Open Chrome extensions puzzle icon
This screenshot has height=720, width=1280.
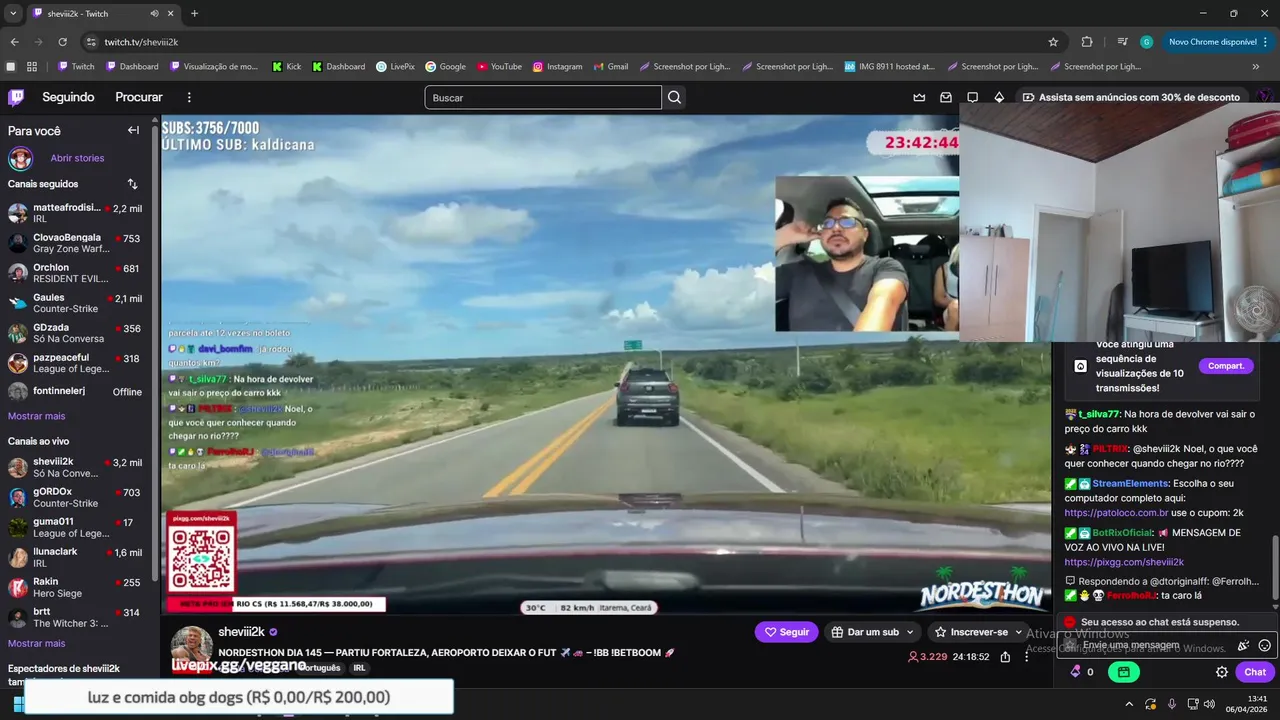[1087, 42]
